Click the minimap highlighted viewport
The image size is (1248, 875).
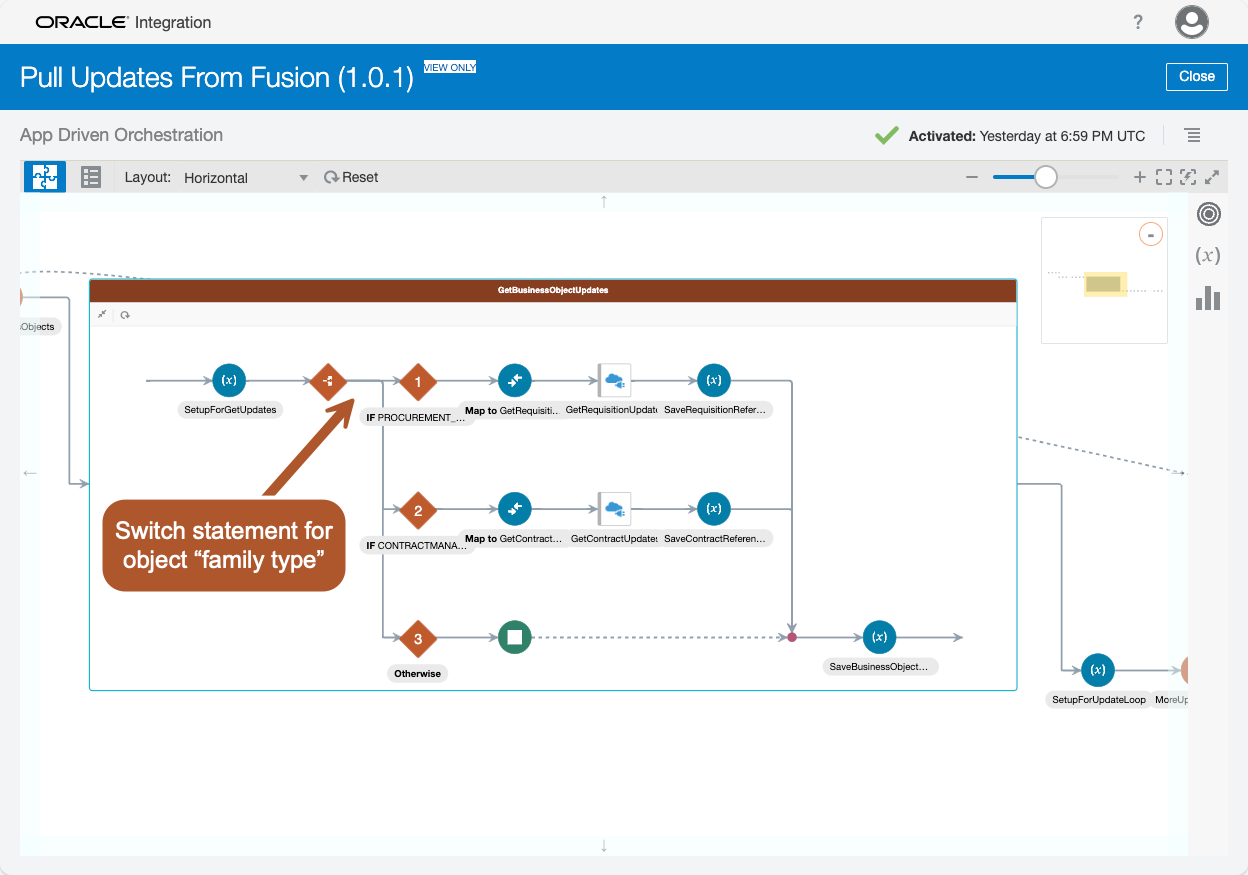1105,284
